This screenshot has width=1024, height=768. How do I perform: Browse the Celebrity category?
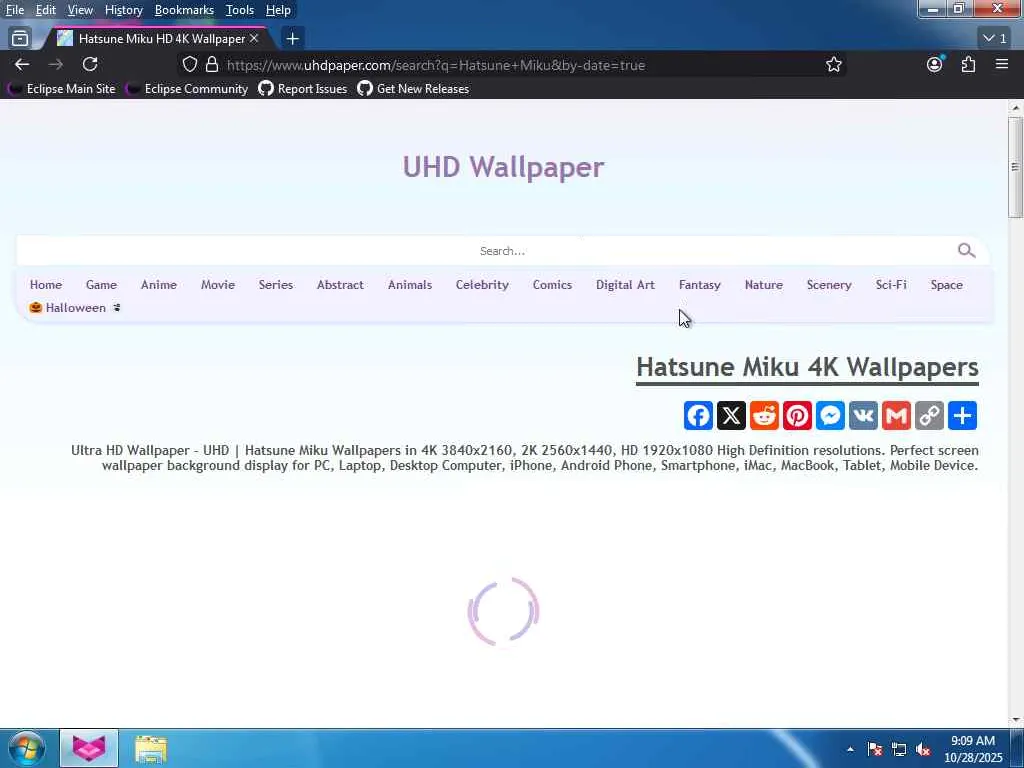[482, 285]
